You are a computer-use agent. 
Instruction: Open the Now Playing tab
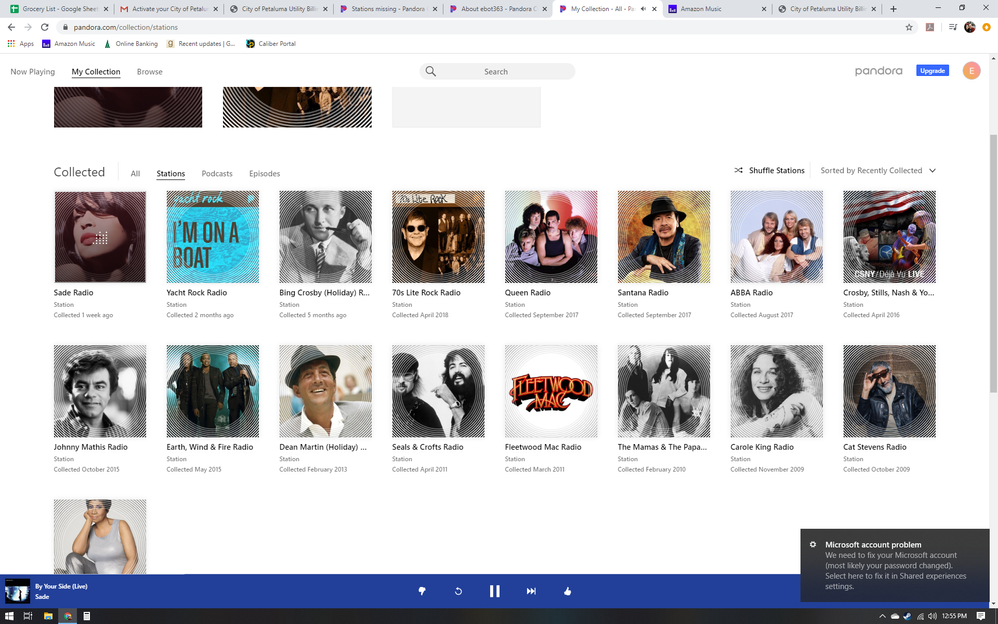click(x=32, y=71)
